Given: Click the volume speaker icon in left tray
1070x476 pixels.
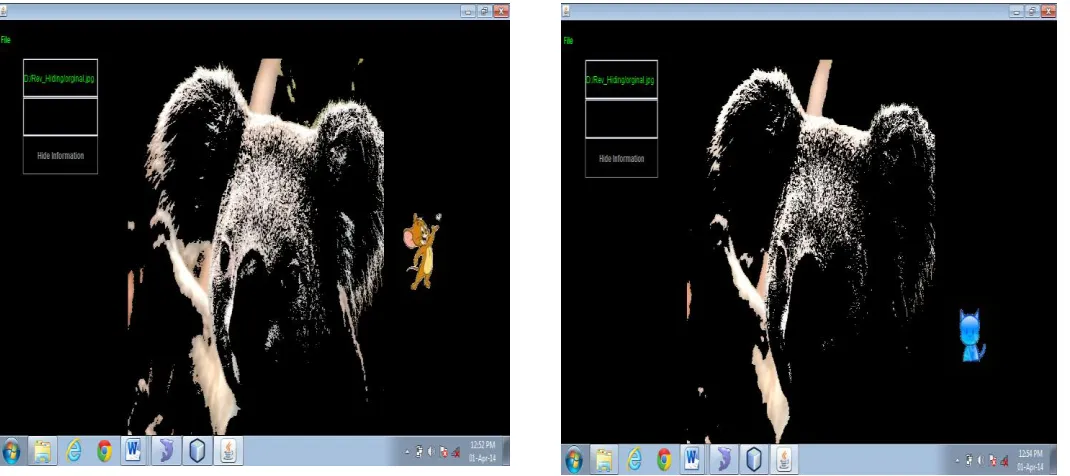Looking at the screenshot, I should pos(431,451).
